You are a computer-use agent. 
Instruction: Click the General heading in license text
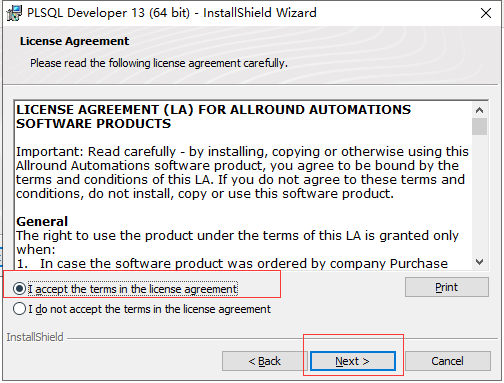[42, 221]
